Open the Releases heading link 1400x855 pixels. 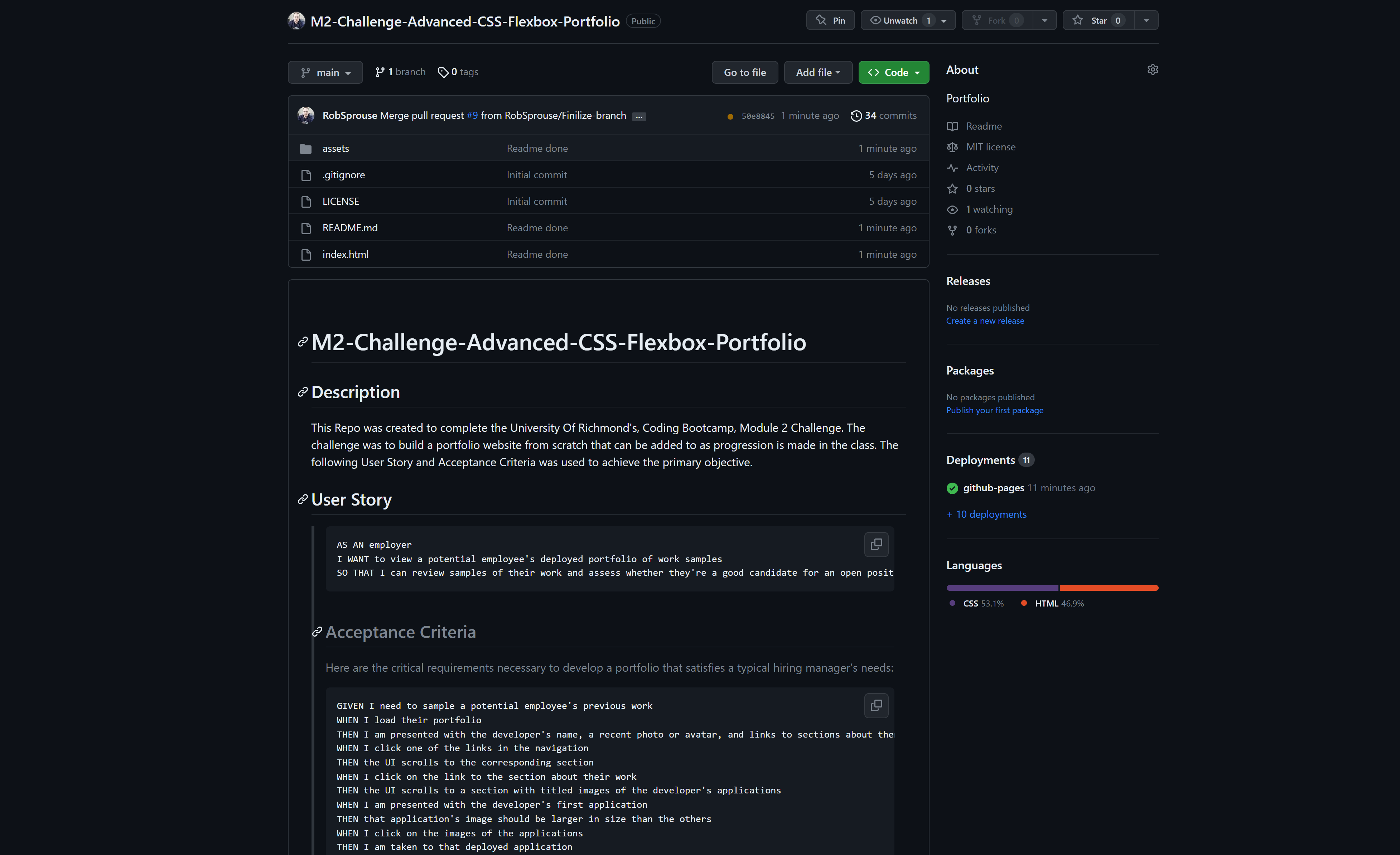[x=967, y=281]
